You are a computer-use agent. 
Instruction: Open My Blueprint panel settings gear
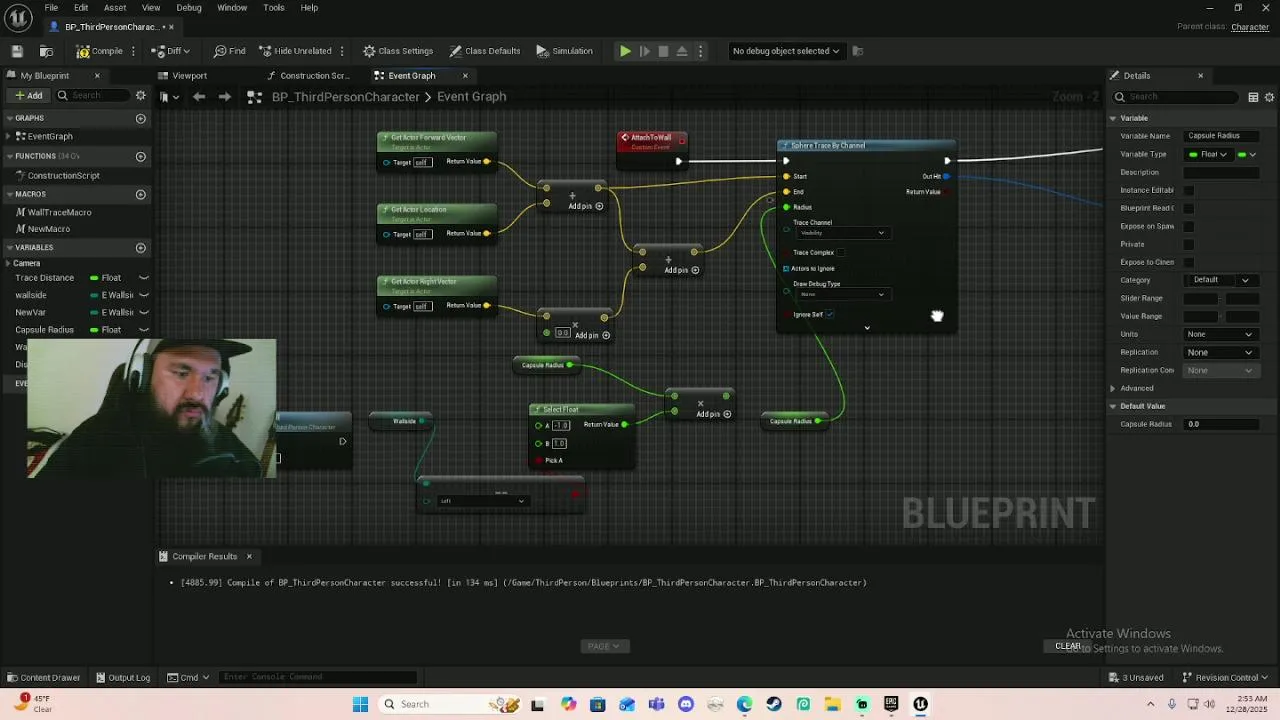[141, 95]
